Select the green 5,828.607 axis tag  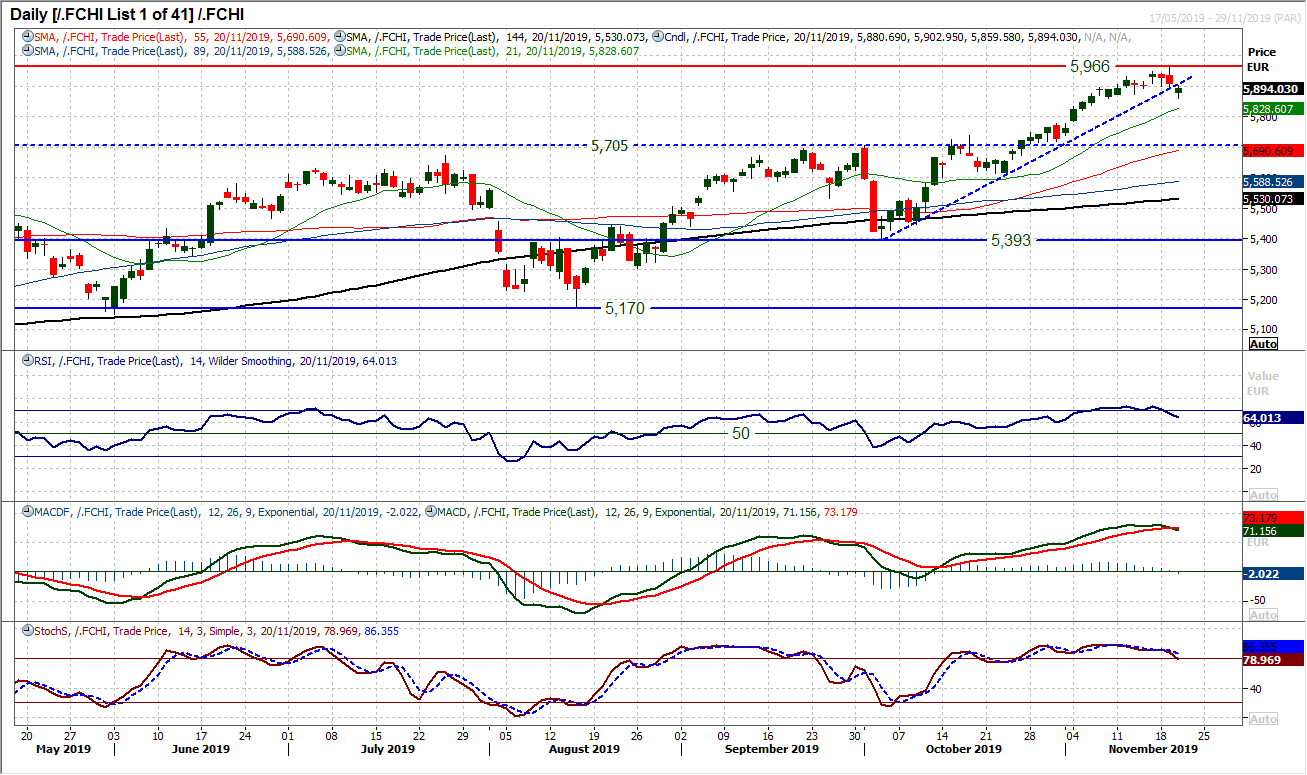[x=1273, y=108]
